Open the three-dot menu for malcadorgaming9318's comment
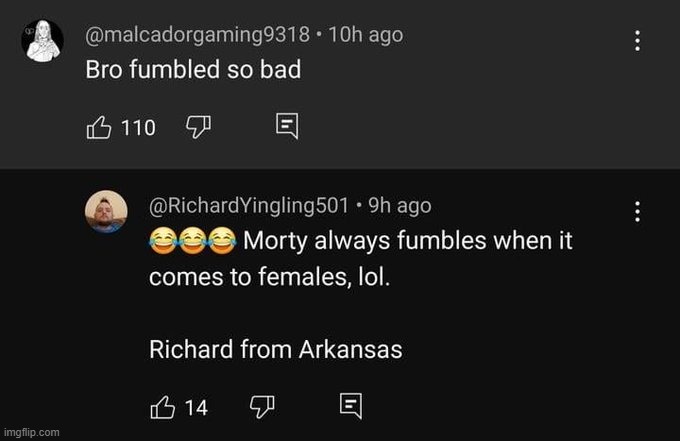 [636, 41]
